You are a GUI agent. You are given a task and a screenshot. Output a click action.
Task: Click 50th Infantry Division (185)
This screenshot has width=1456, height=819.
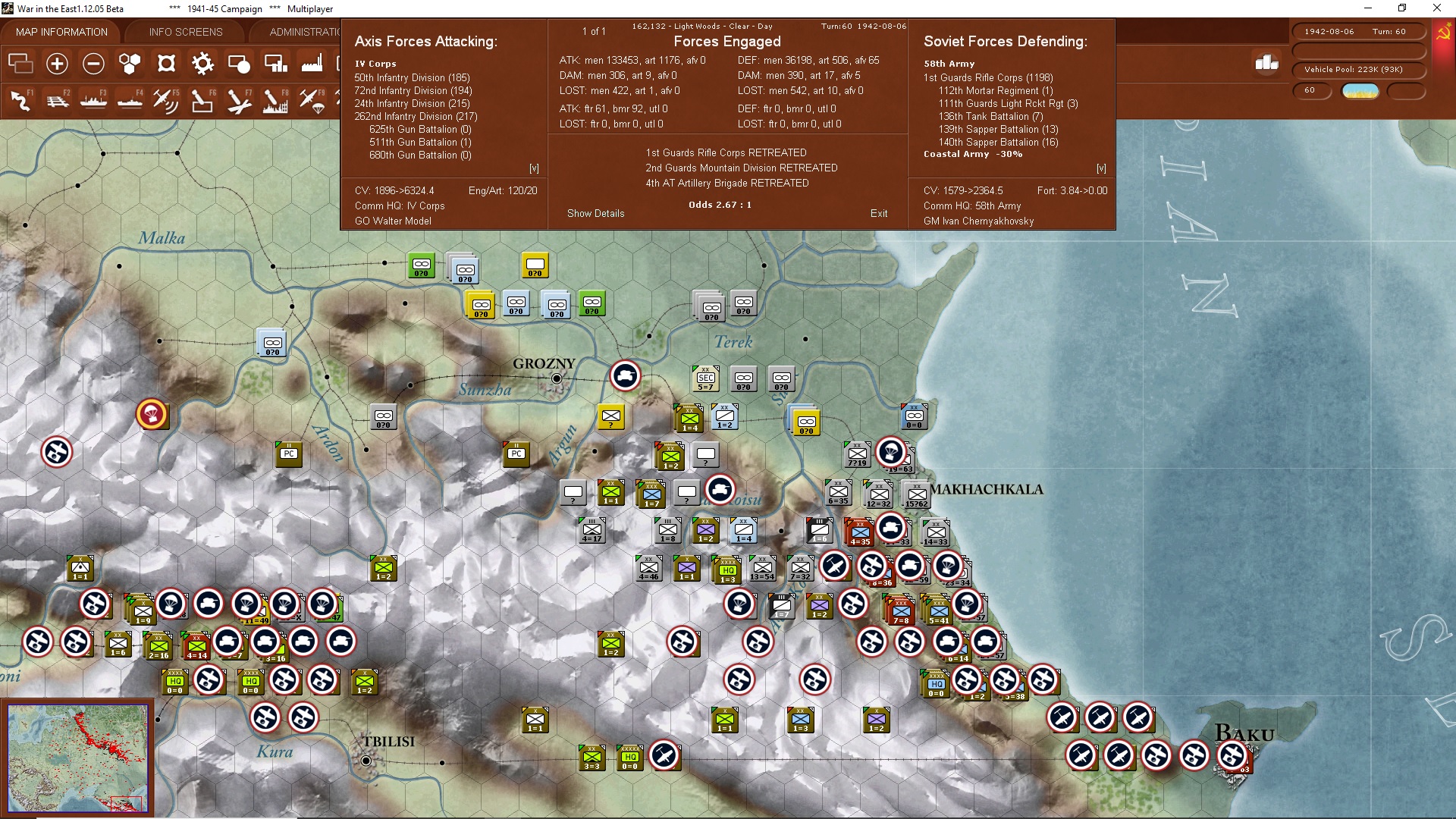(x=412, y=77)
